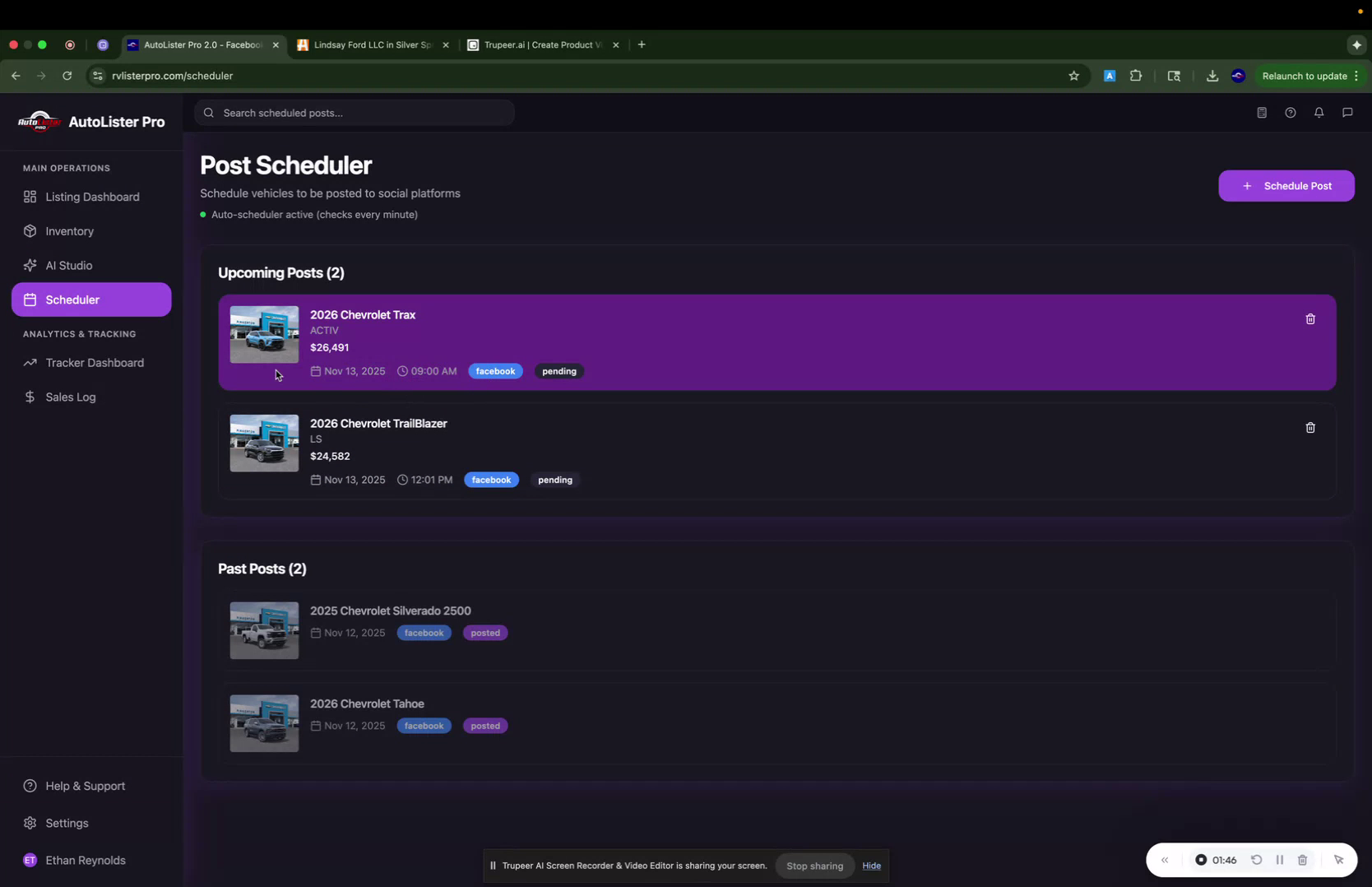
Task: Click the Schedule Post button
Action: point(1286,186)
